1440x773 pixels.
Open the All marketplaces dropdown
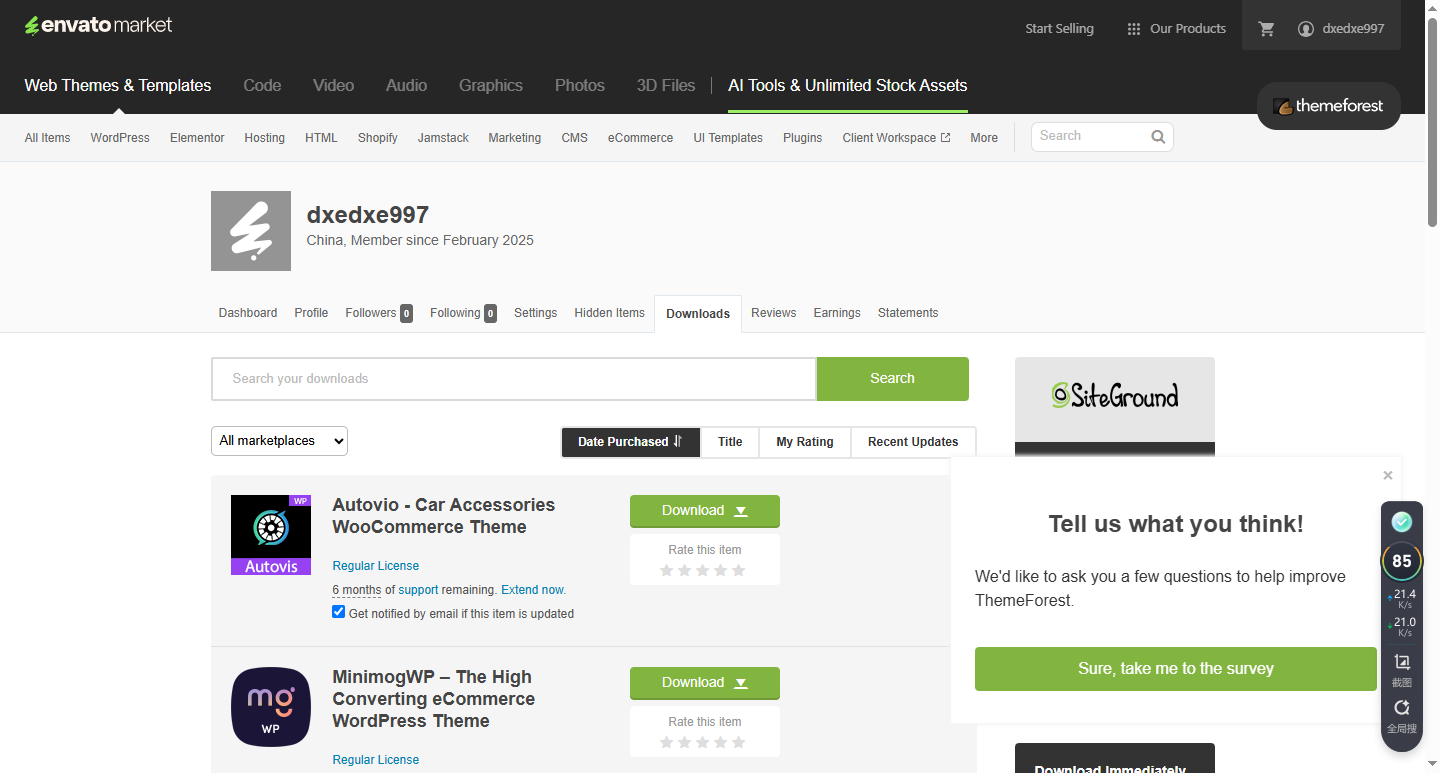tap(280, 441)
